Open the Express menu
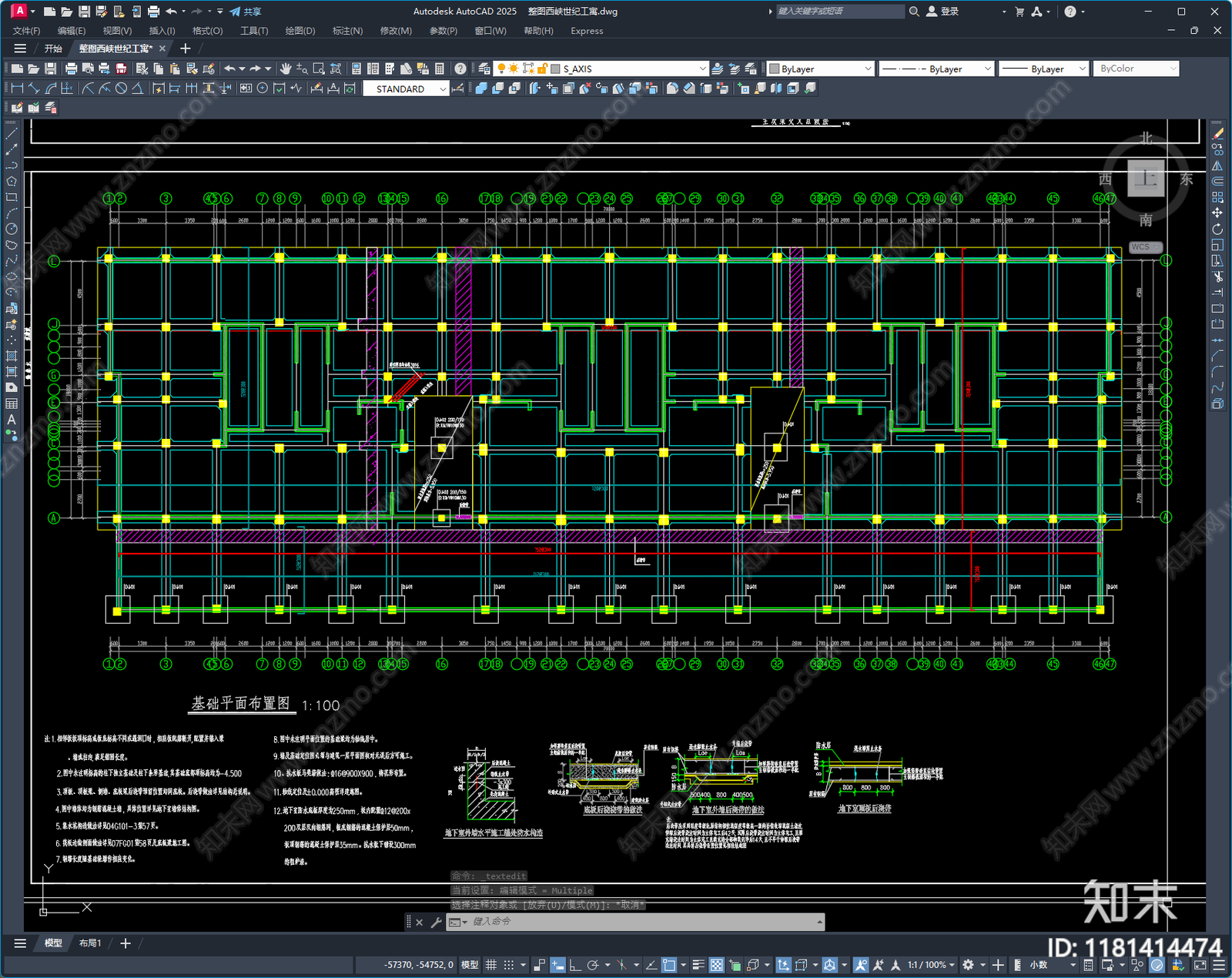 click(587, 31)
